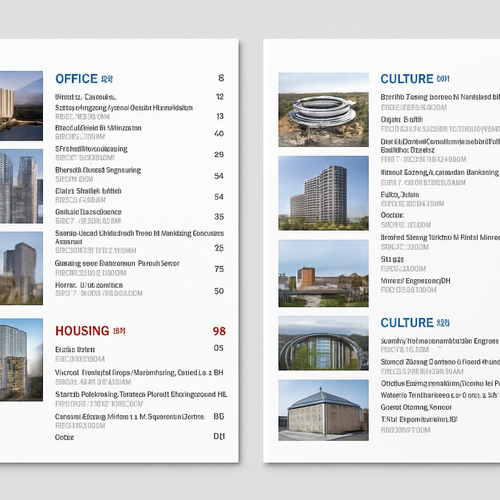500x500 pixels.
Task: Click the red HOUSING section heading
Action: [82, 331]
